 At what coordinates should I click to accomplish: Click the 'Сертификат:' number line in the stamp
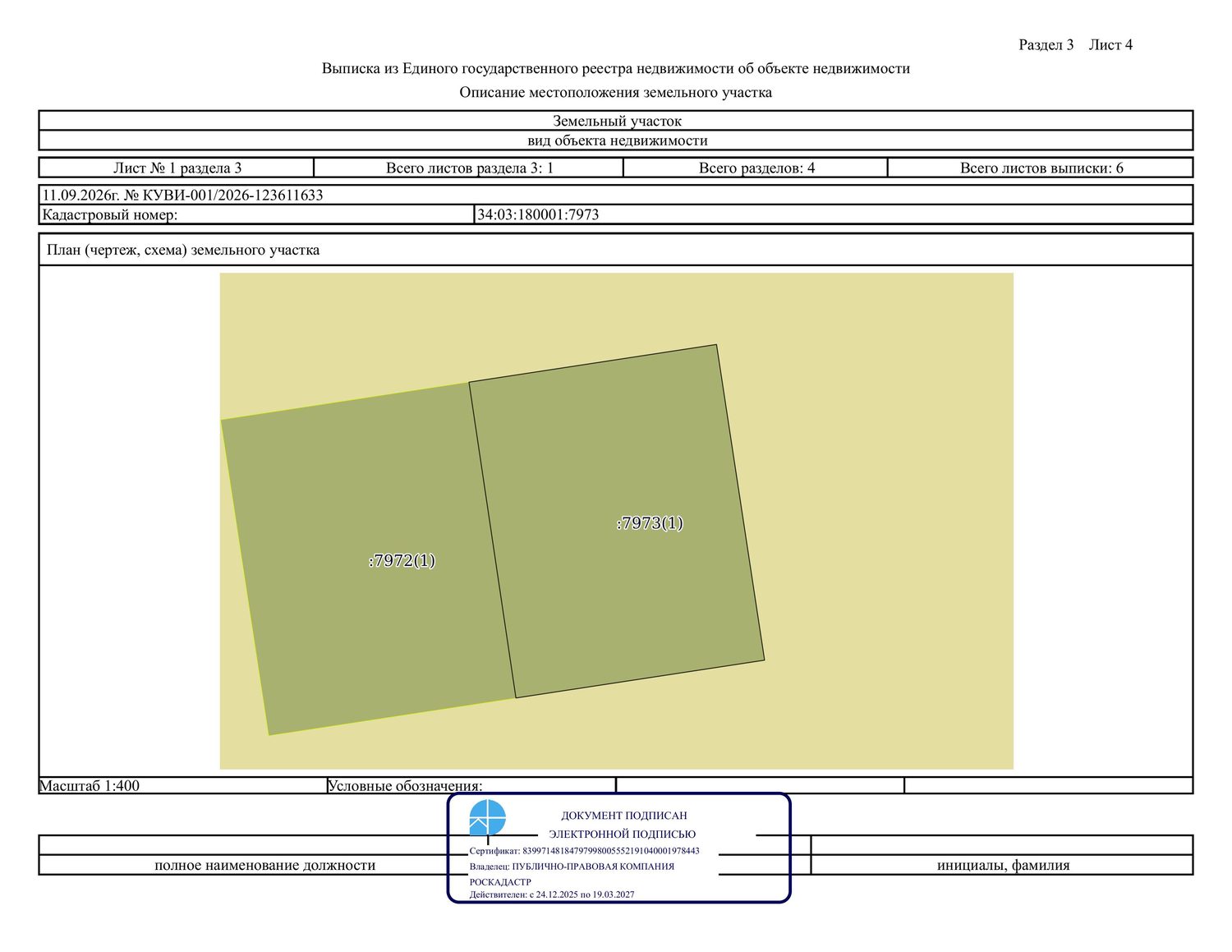(585, 851)
